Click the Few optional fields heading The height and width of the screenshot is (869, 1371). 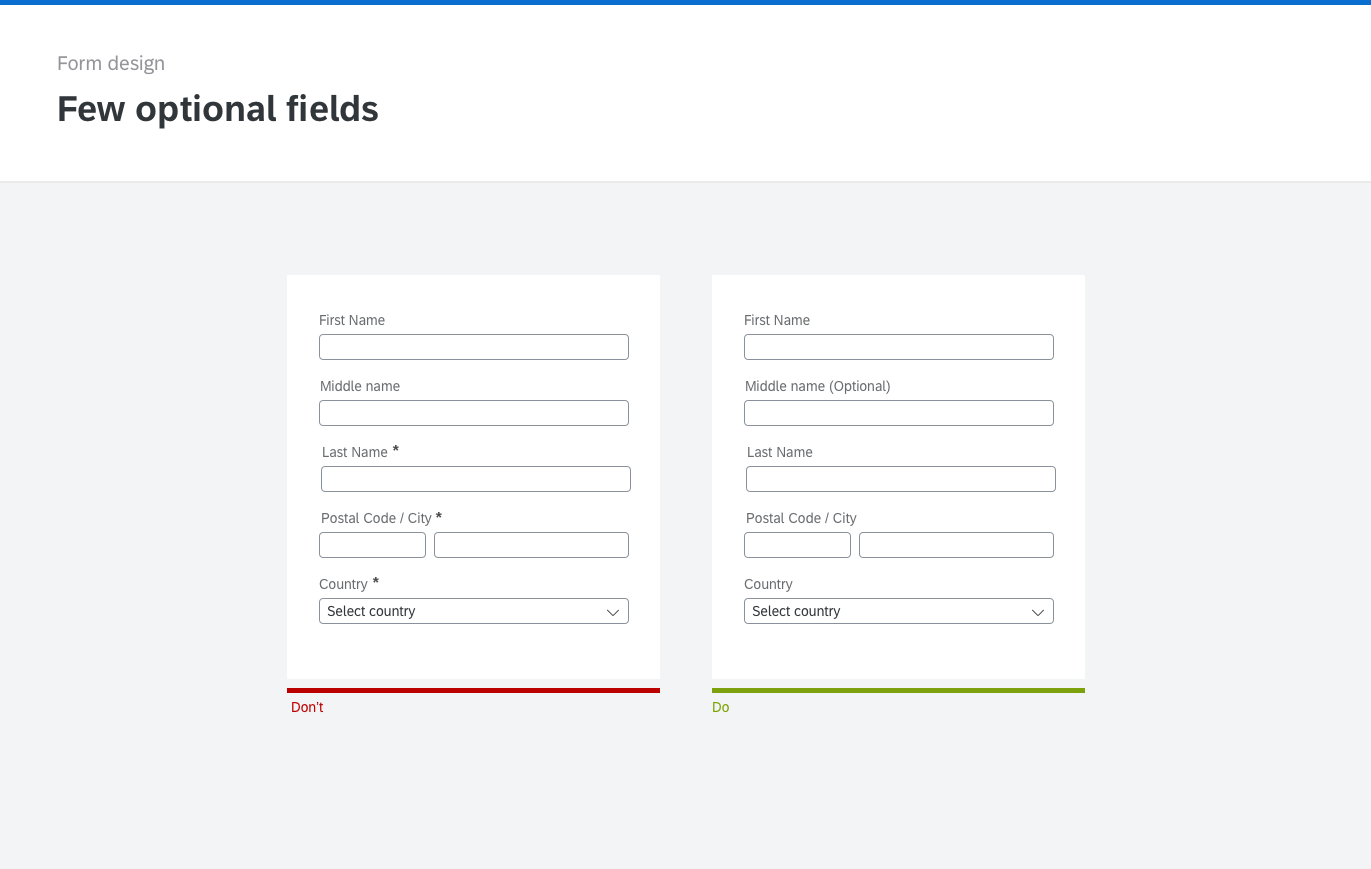click(217, 108)
